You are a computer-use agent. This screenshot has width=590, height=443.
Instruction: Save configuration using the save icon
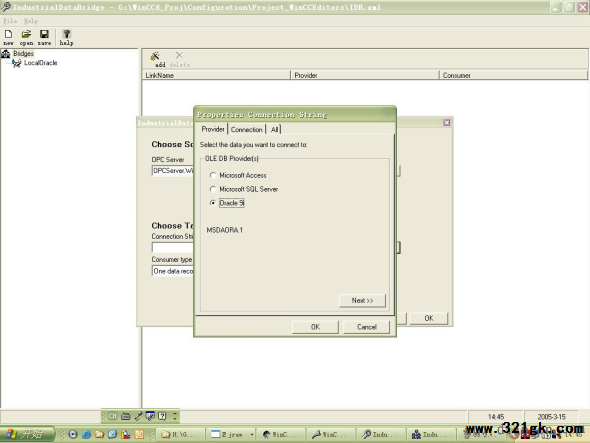coord(44,37)
